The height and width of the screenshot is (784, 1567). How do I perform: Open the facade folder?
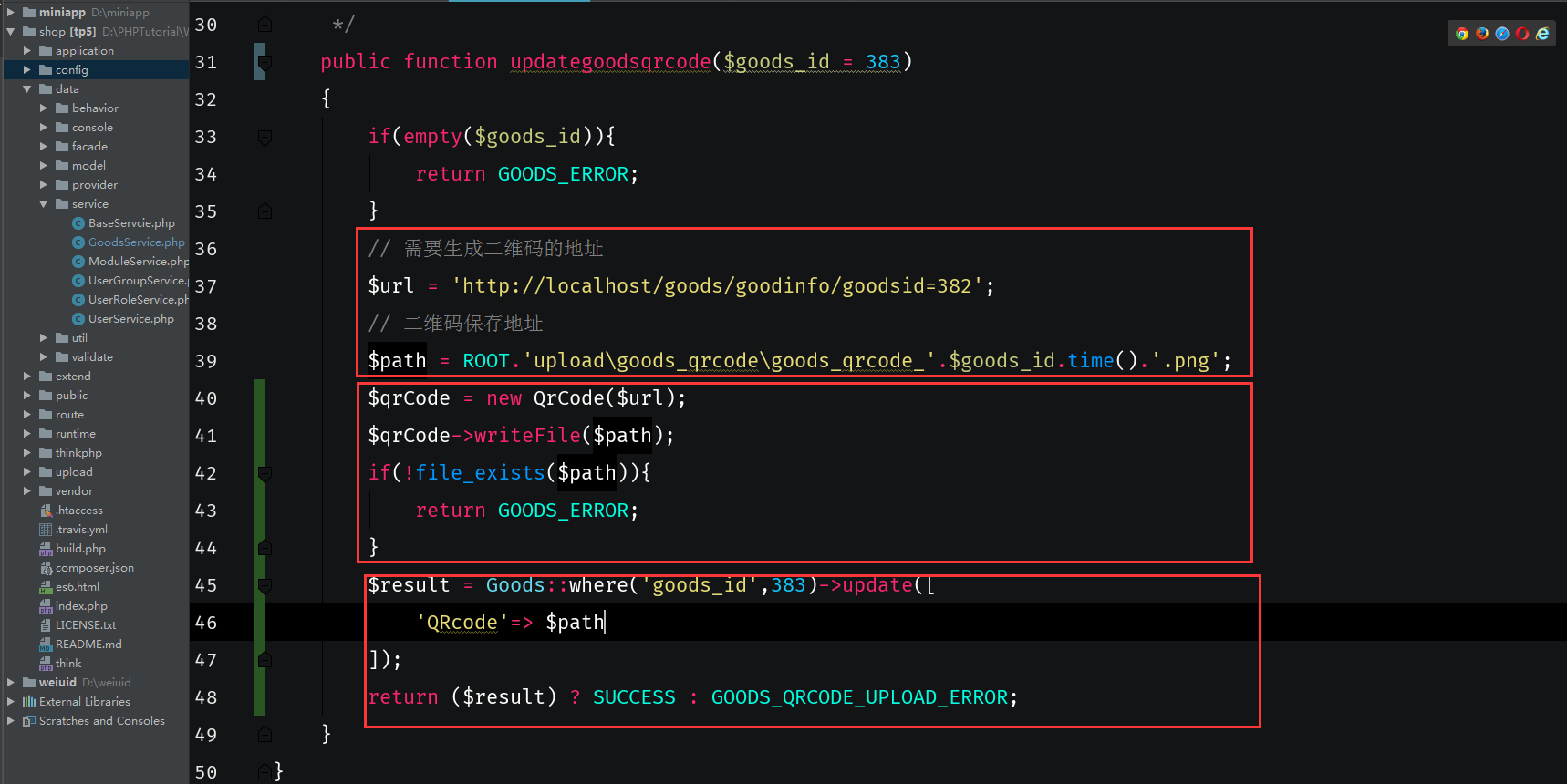[89, 147]
